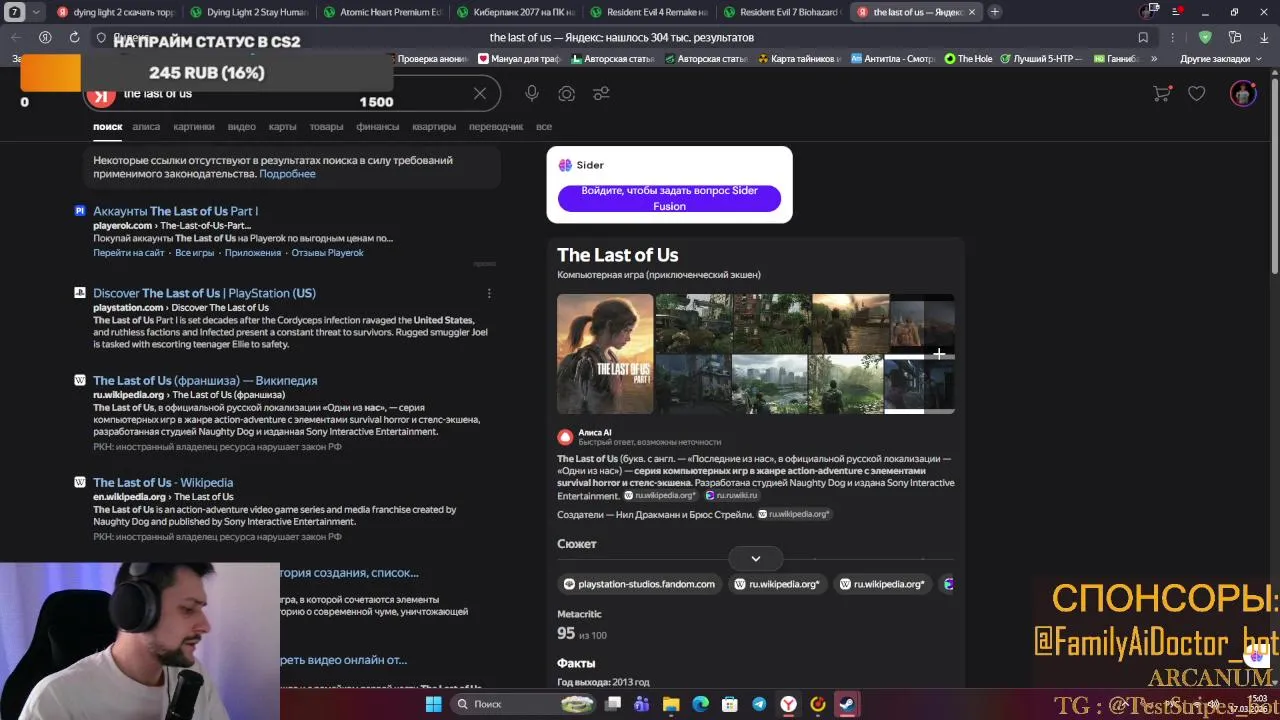Clear the search query with X
The width and height of the screenshot is (1280, 720).
[x=480, y=93]
